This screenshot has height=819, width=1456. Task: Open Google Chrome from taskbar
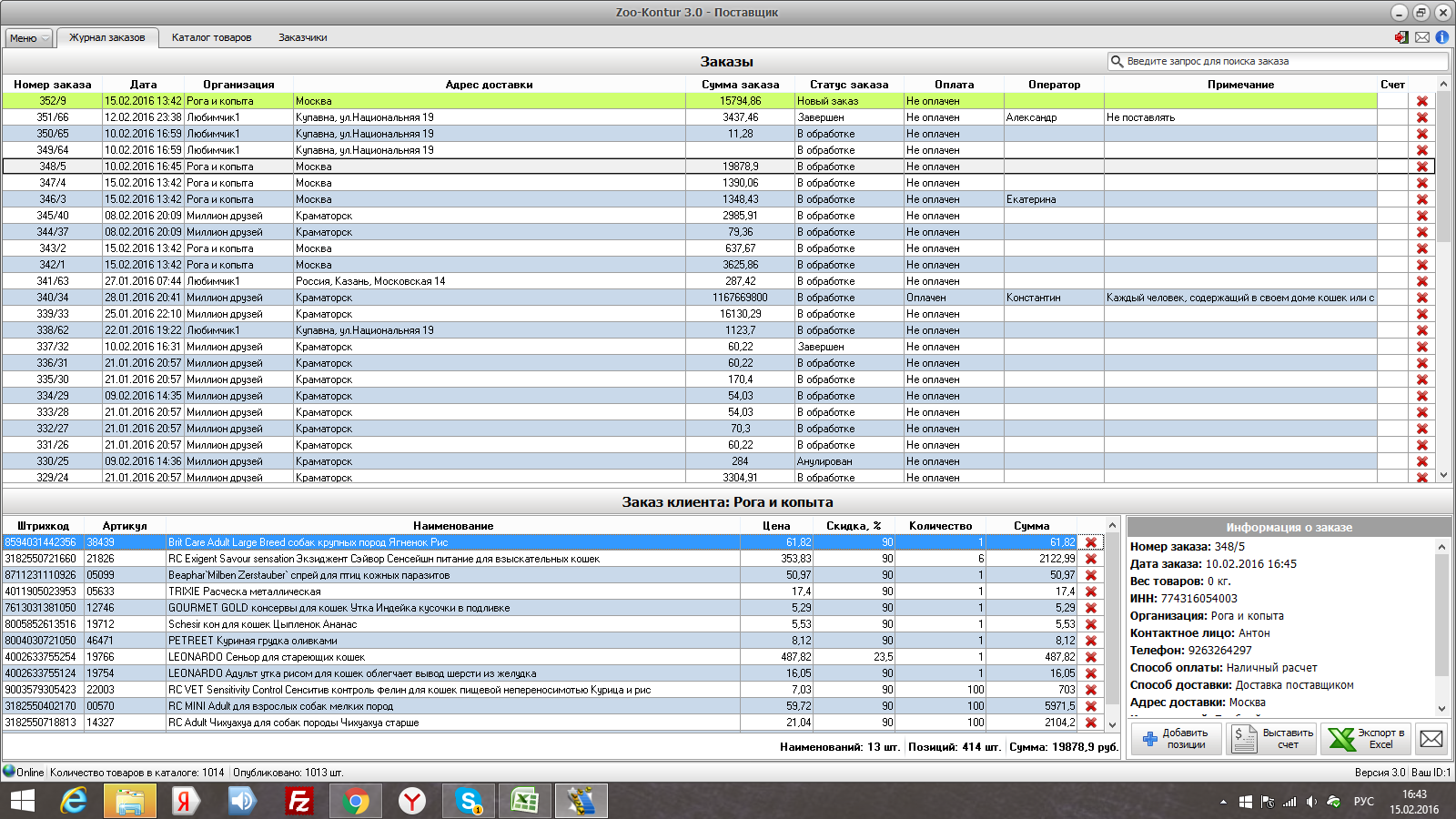click(x=356, y=801)
